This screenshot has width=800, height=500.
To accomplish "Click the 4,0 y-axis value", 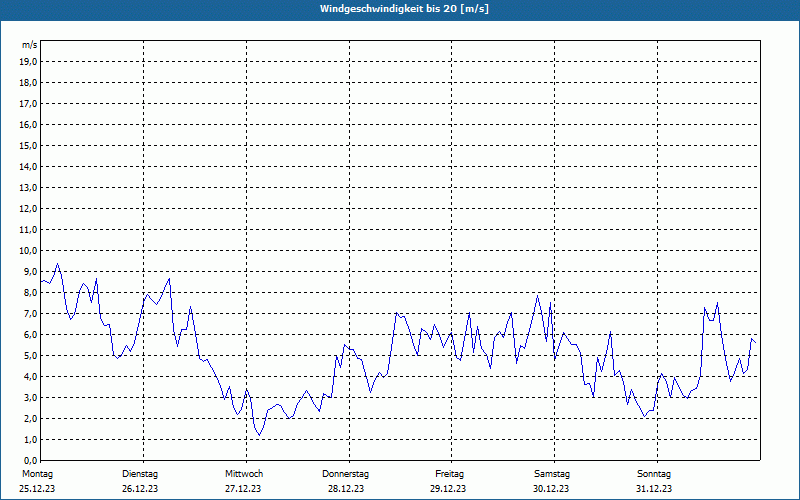I will [30, 377].
